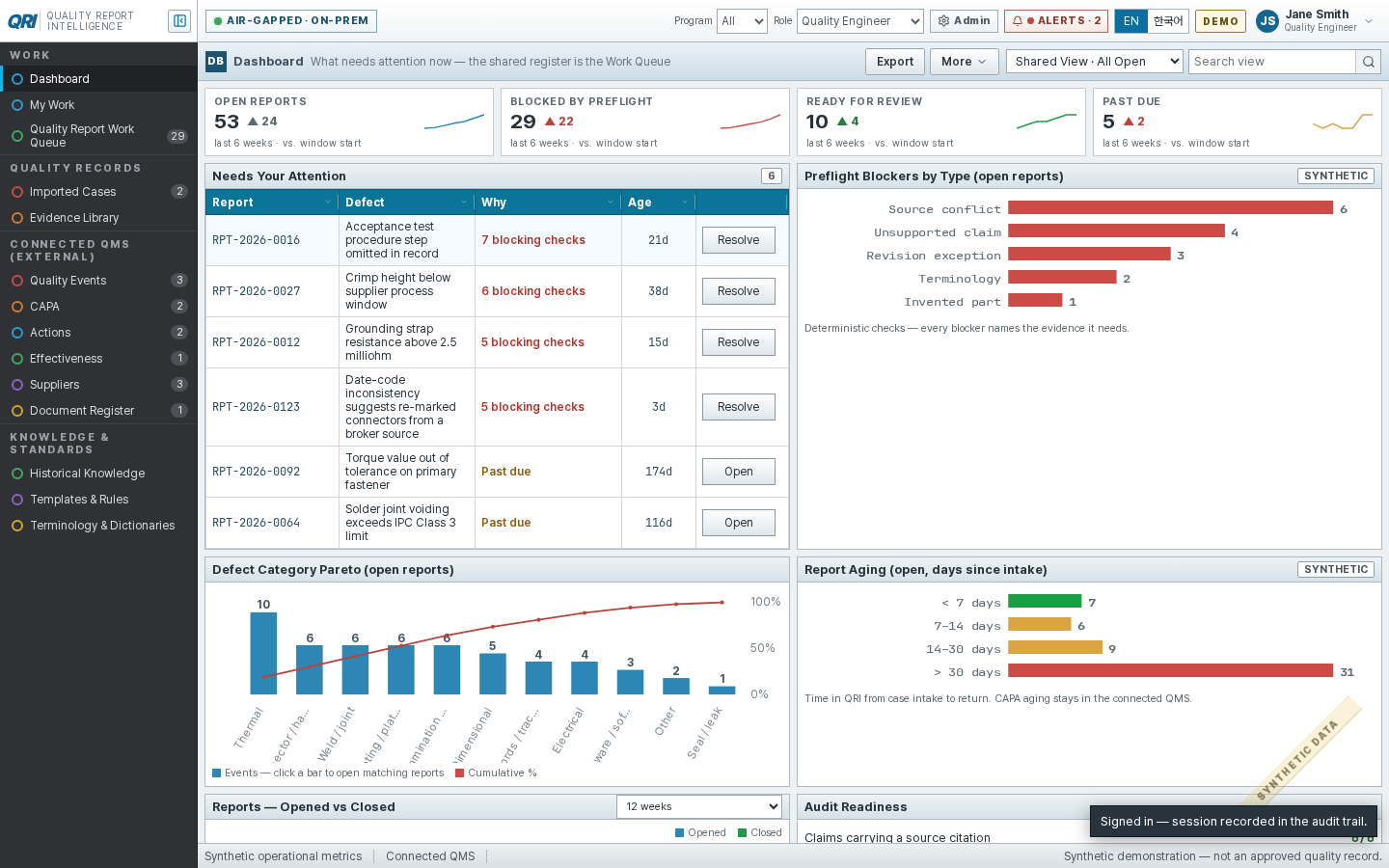Viewport: 1389px width, 868px height.
Task: Open Templates & Rules in the sidebar
Action: tap(98, 500)
